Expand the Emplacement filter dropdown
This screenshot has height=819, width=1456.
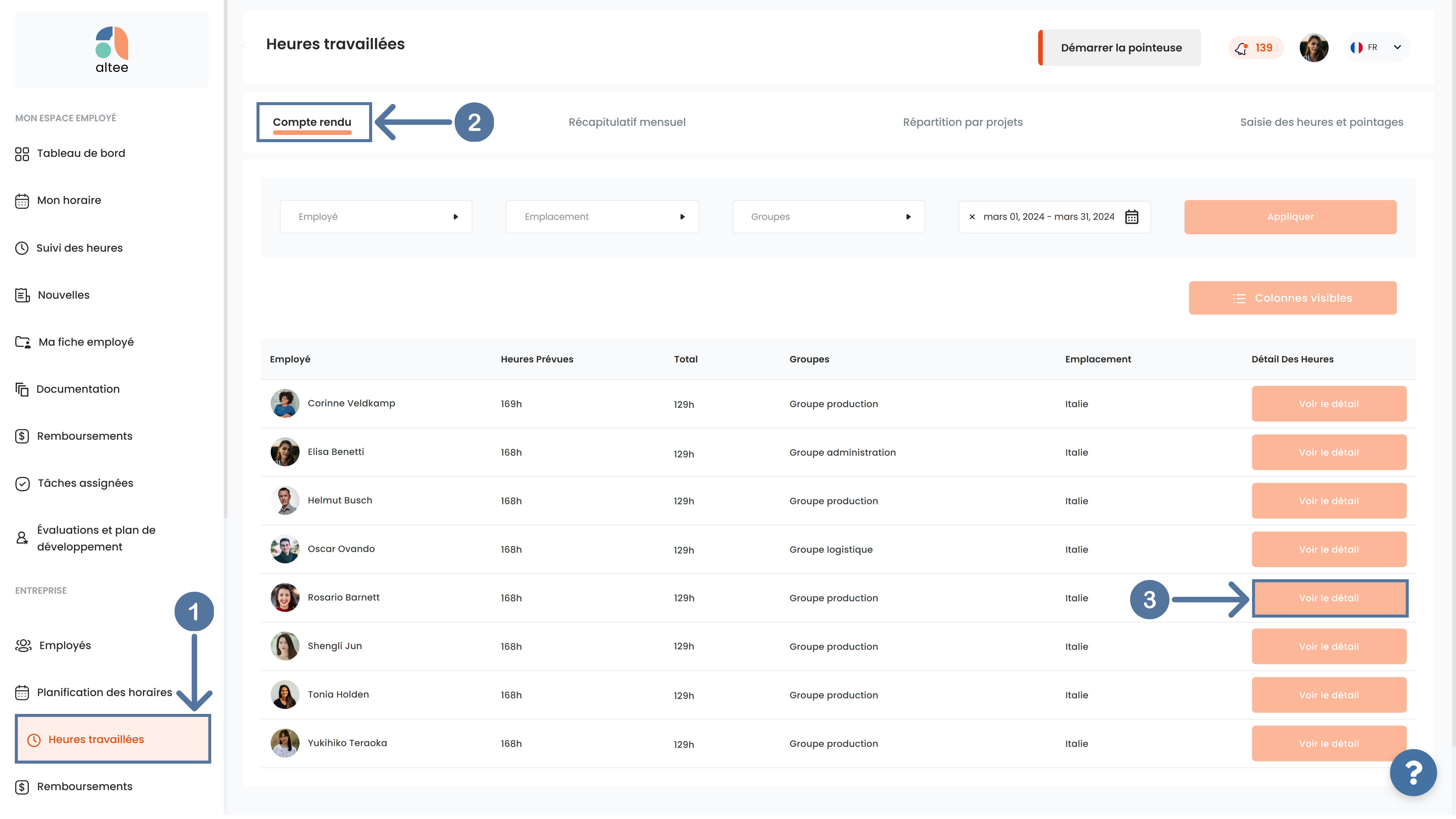(602, 217)
